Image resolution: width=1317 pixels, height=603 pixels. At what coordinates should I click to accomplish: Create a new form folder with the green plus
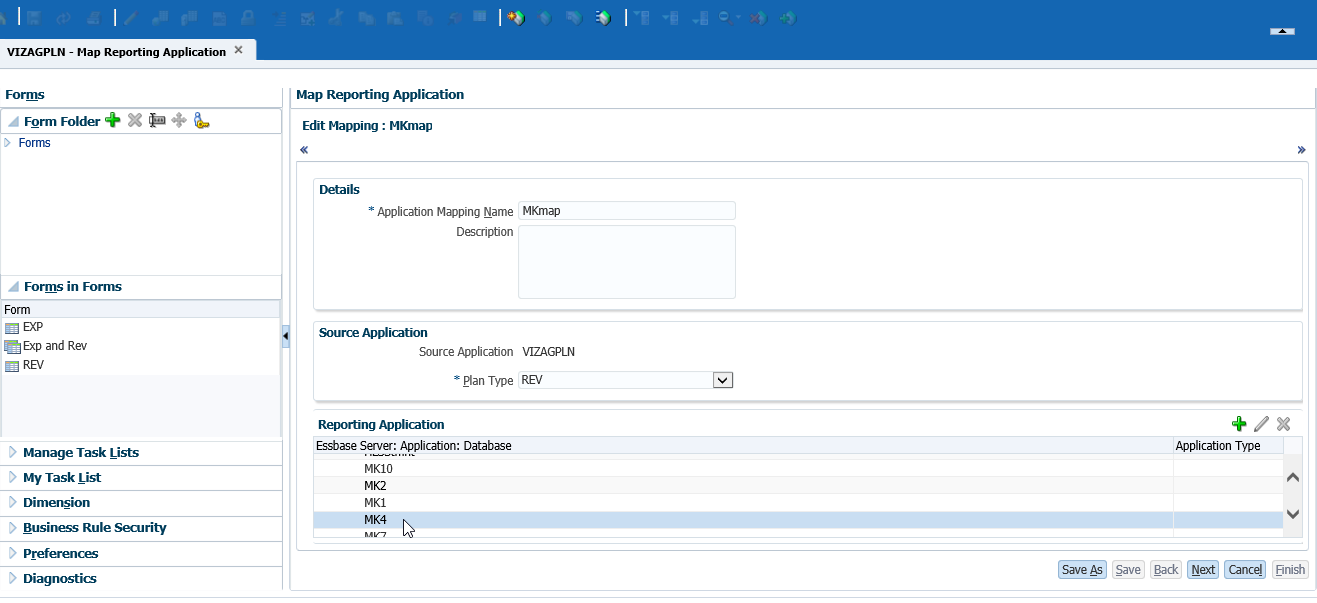coord(112,120)
